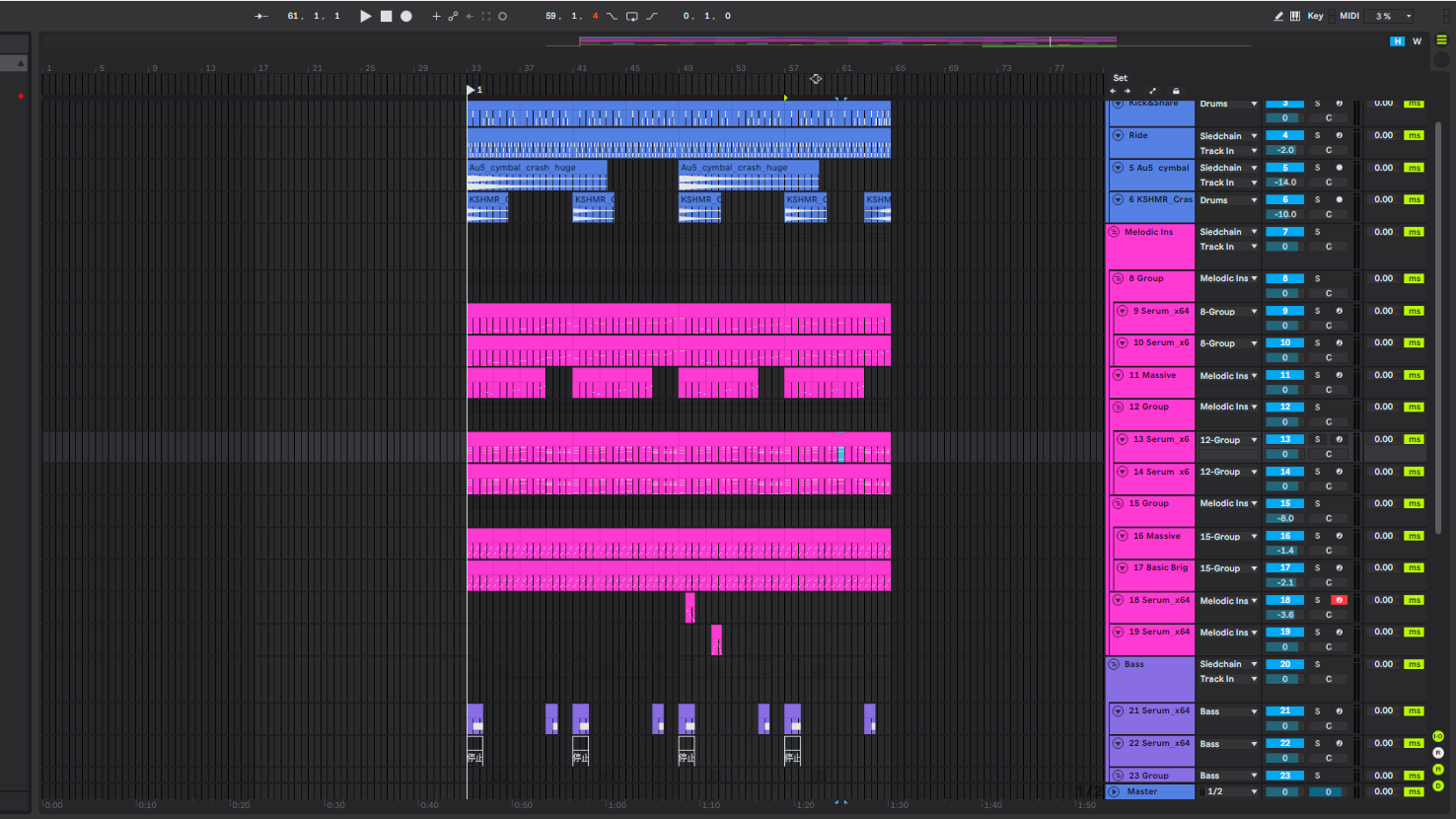The height and width of the screenshot is (819, 1456).
Task: Click the Arrangement Record circle button
Action: click(406, 16)
